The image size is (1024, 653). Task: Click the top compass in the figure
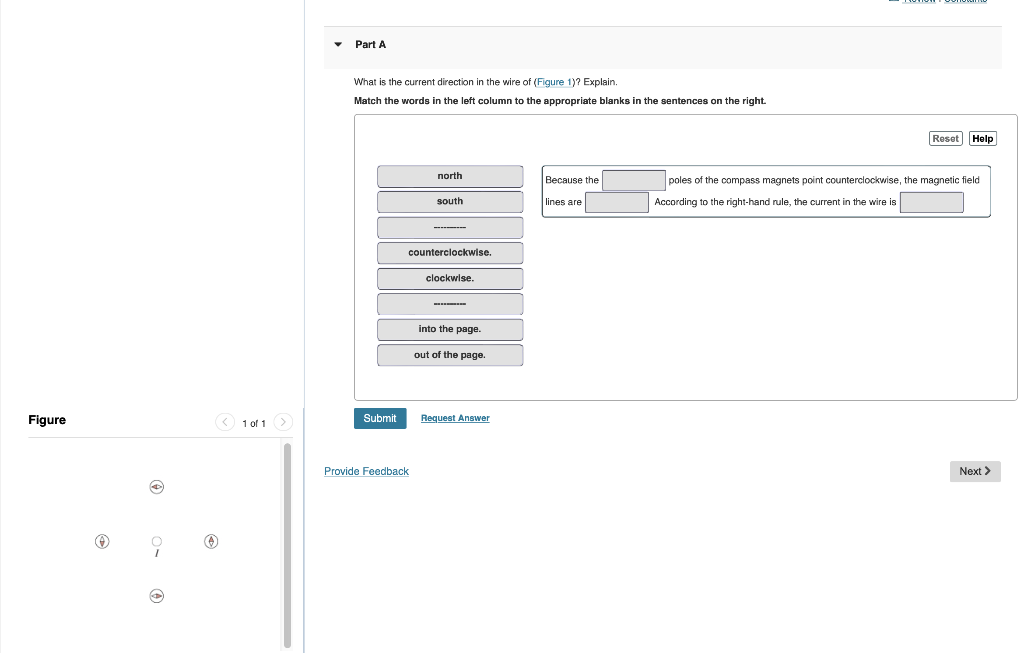(157, 487)
